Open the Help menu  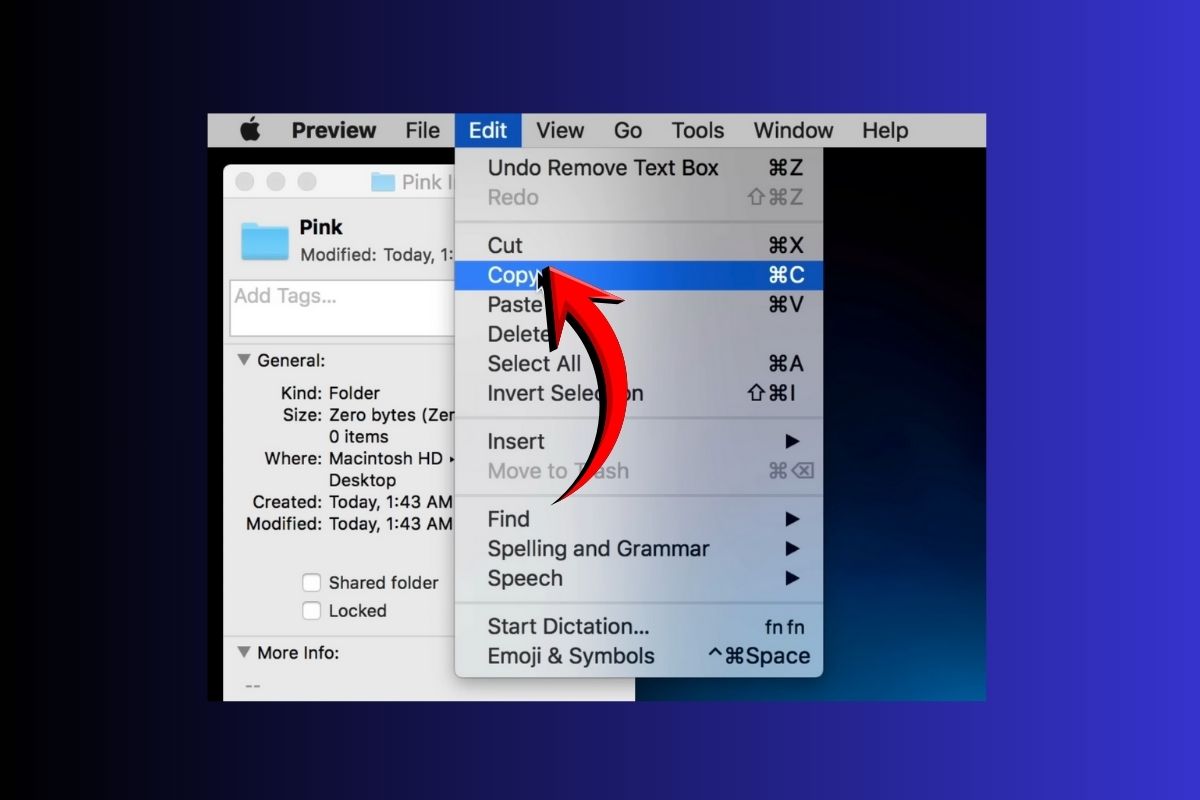pos(885,130)
